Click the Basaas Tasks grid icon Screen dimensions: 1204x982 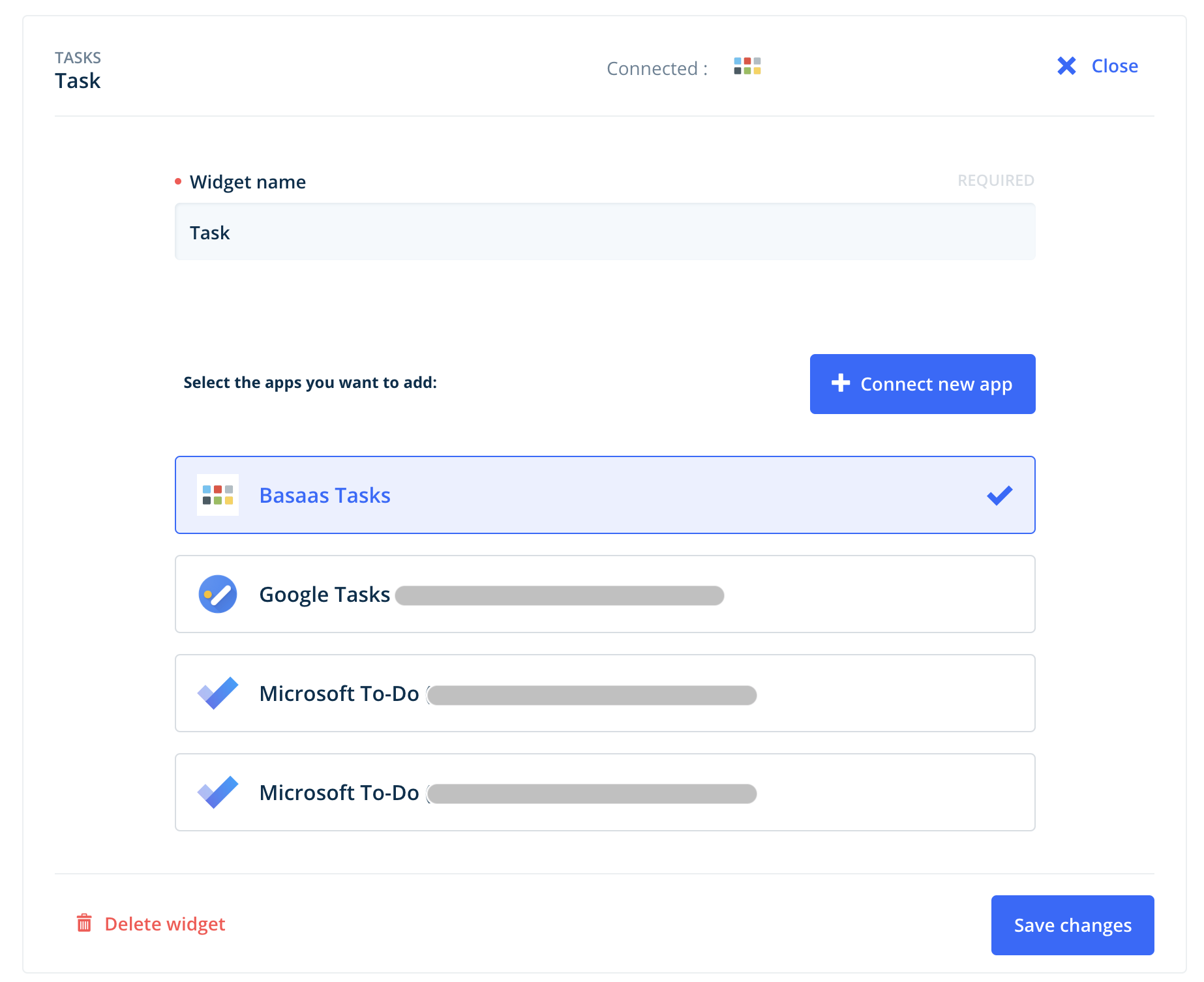218,495
